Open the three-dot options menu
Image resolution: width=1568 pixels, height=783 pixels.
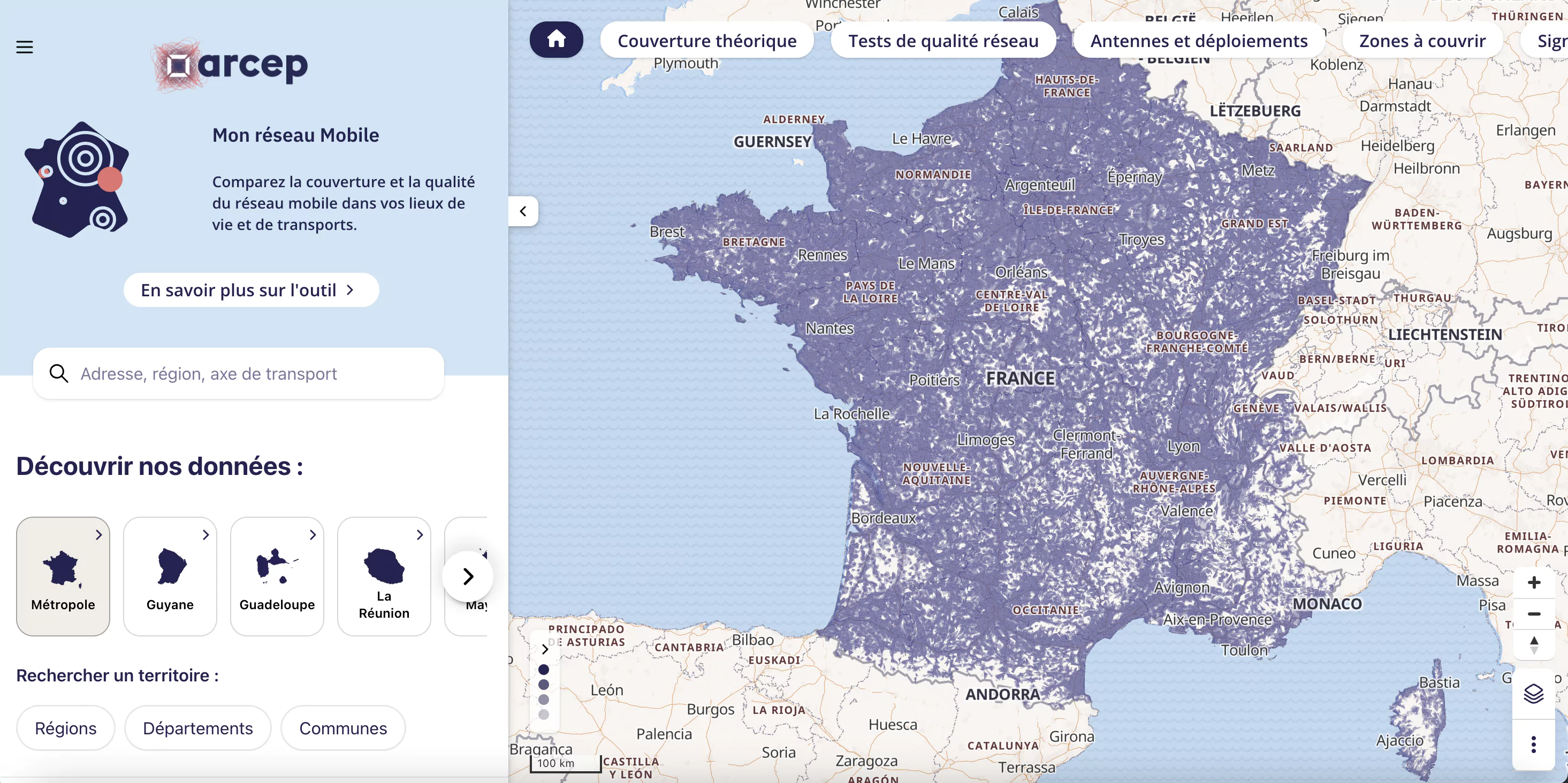pyautogui.click(x=1533, y=744)
